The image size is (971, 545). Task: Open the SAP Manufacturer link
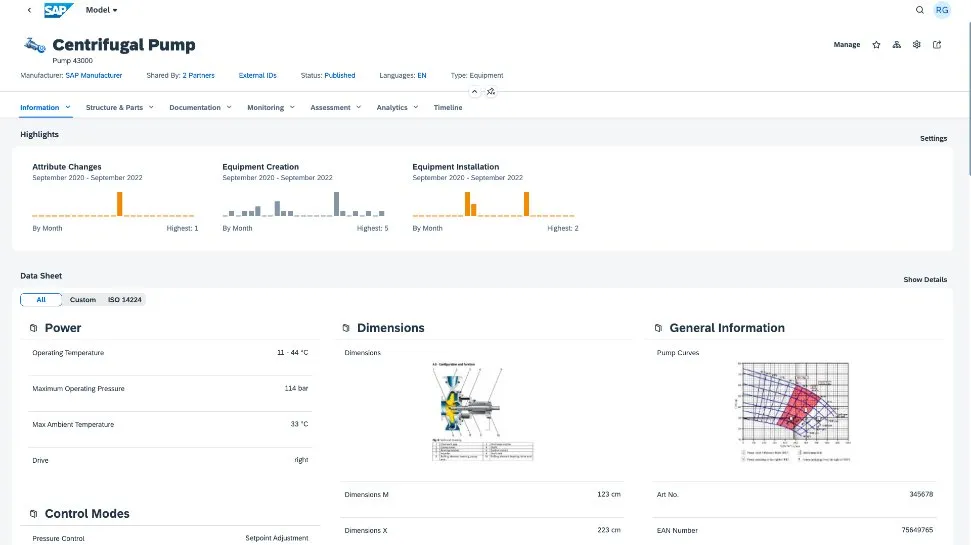[x=94, y=76]
